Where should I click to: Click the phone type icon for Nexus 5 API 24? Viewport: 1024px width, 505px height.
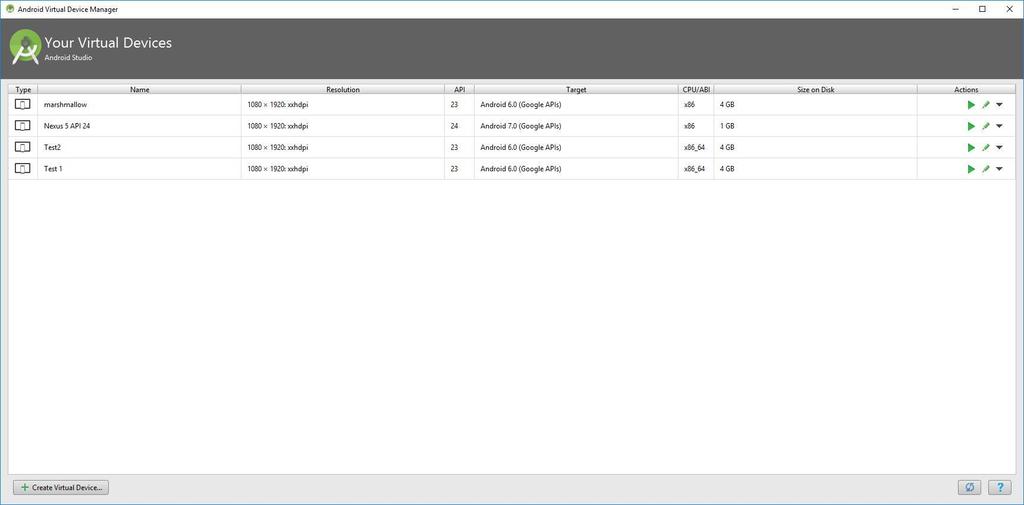click(x=23, y=126)
